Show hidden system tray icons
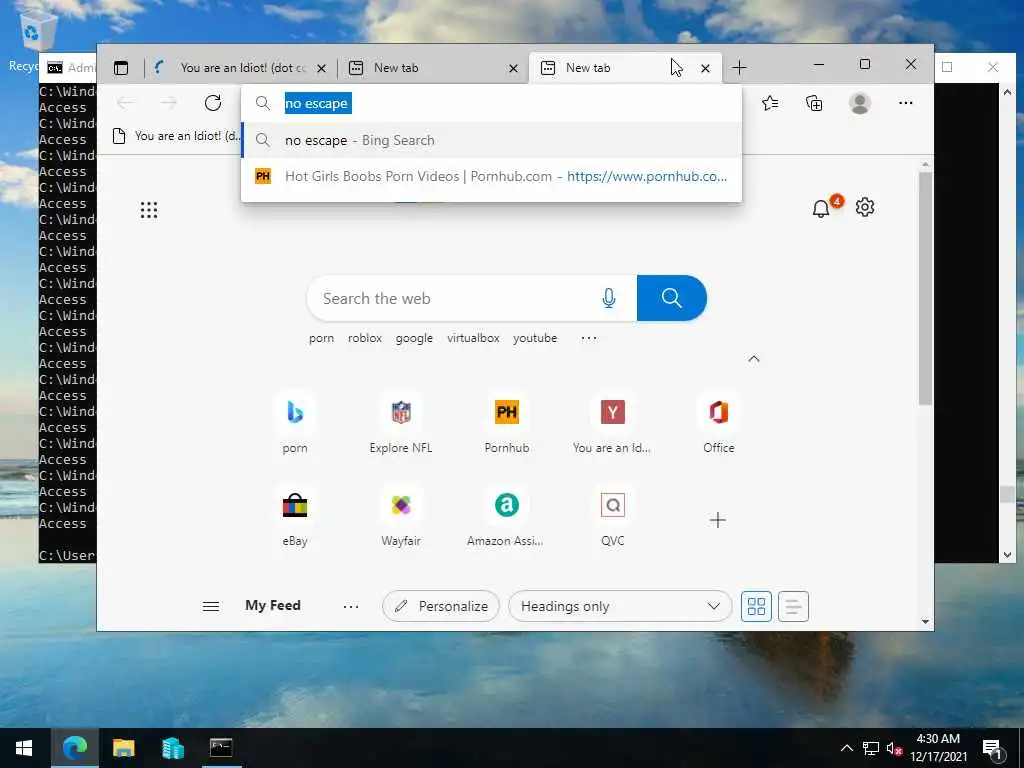The width and height of the screenshot is (1024, 768). [x=846, y=748]
